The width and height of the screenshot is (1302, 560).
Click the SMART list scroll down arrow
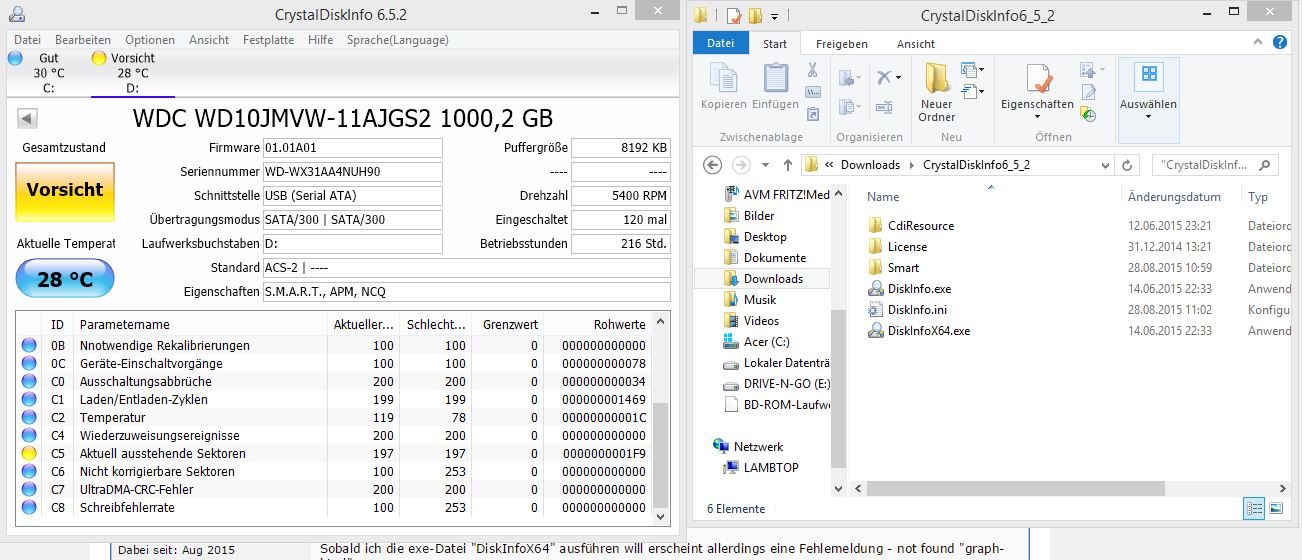(x=660, y=517)
